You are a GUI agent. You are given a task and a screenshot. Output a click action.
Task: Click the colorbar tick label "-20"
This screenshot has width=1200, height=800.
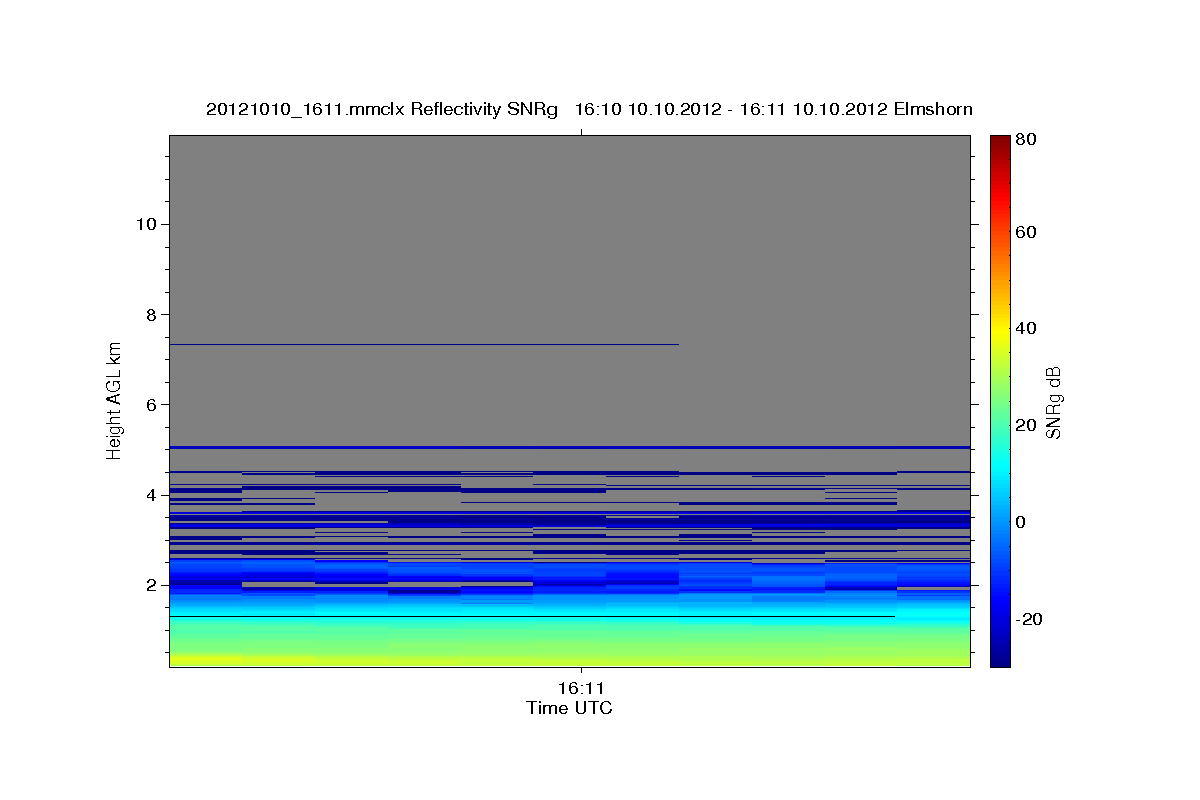coord(1028,619)
